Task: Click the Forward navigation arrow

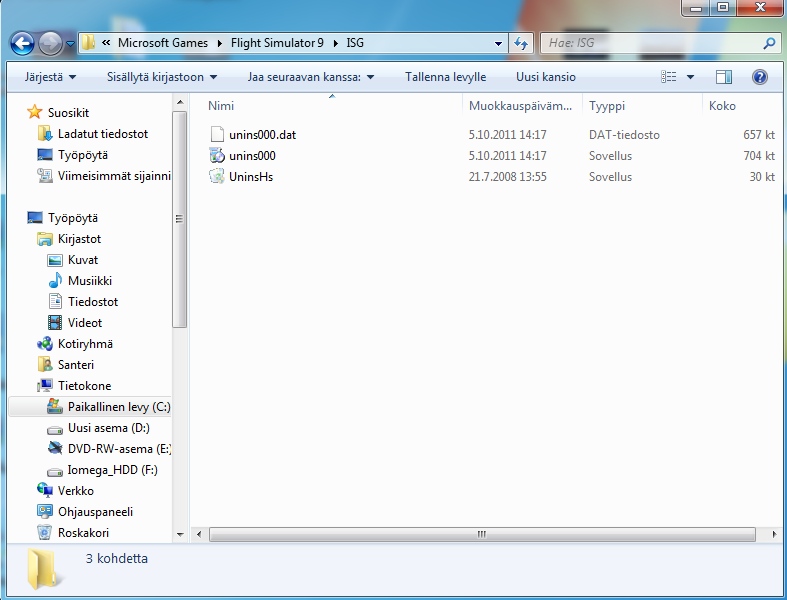Action: pos(50,44)
